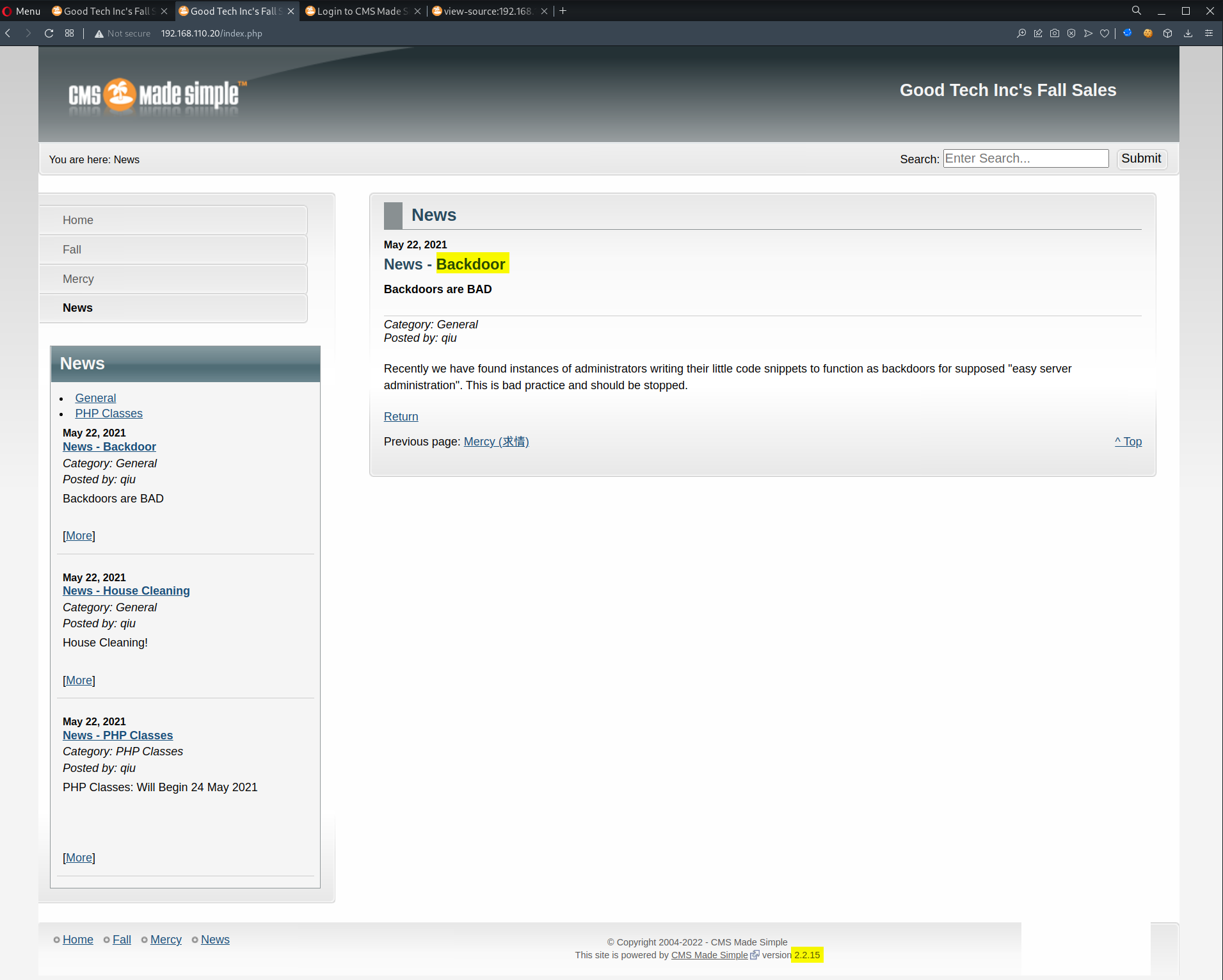Click More under House Cleaning!
Viewport: 1223px width, 980px height.
79,680
